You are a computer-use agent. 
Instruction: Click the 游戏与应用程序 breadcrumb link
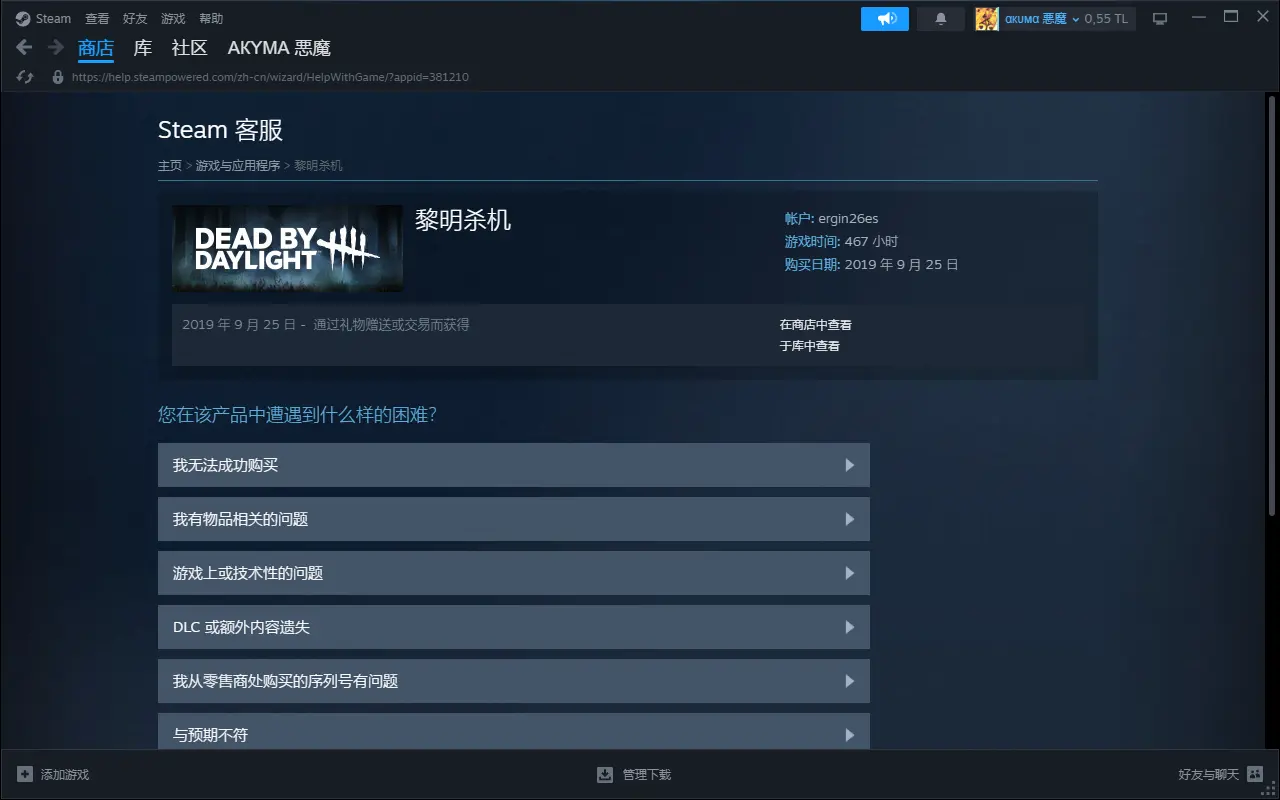238,165
